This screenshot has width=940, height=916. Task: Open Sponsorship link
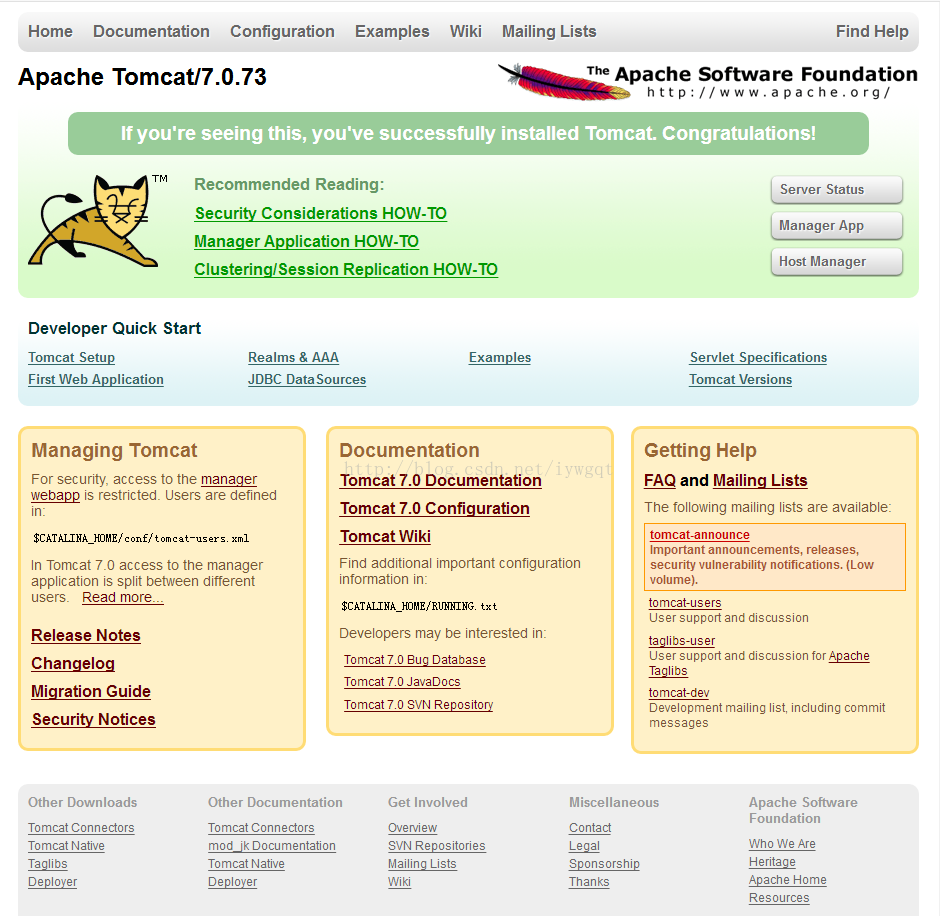(x=604, y=864)
